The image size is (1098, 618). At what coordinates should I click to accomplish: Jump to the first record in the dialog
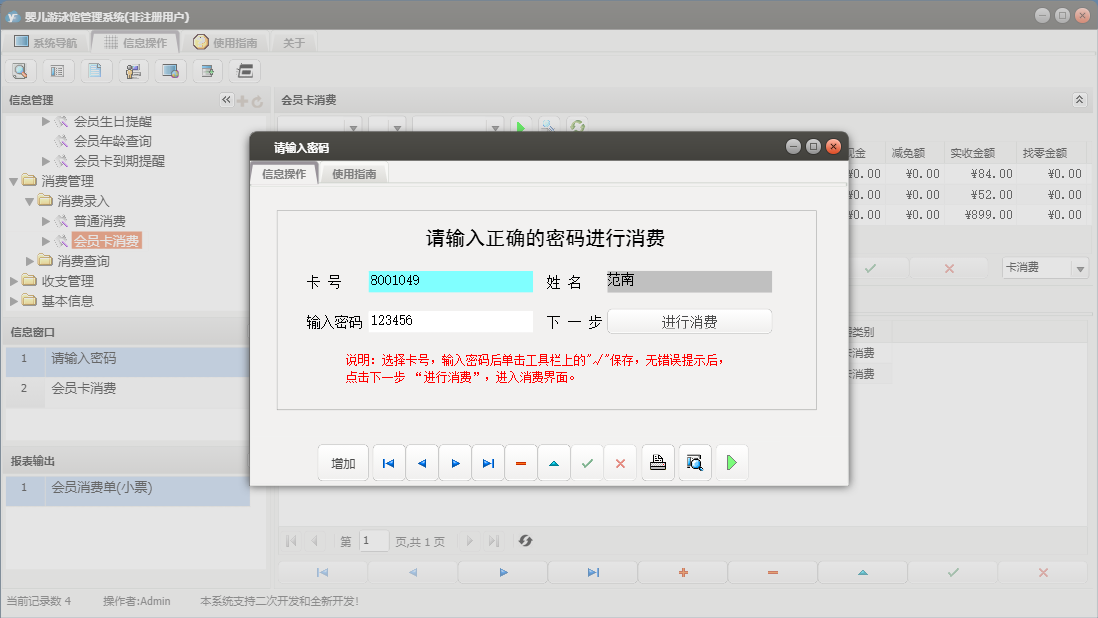[388, 462]
